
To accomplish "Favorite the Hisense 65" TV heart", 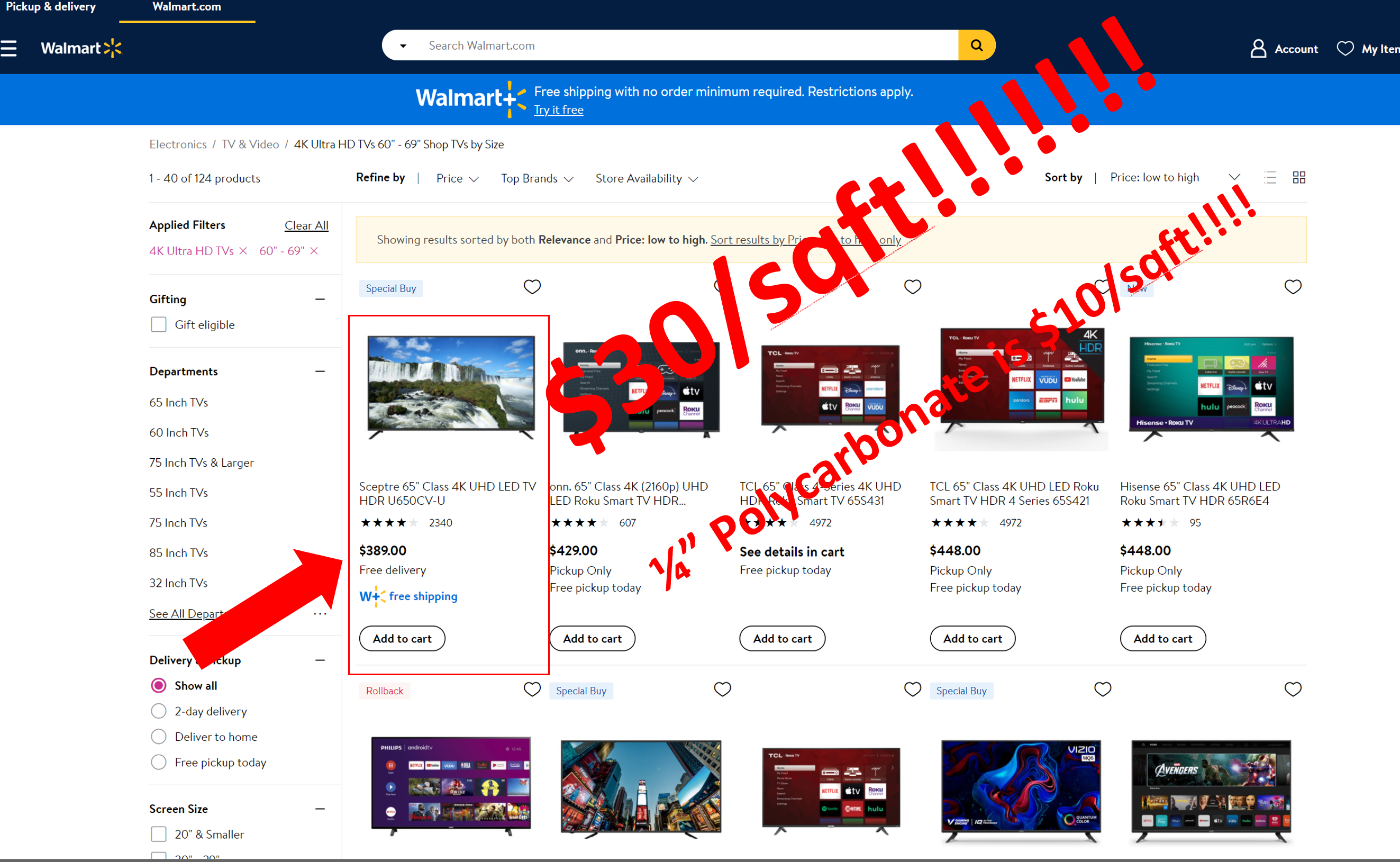I will point(1292,287).
